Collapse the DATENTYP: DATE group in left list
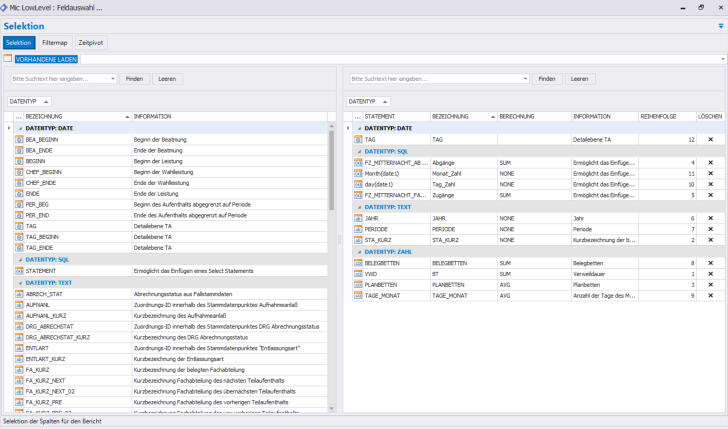728x429 pixels. [19, 128]
